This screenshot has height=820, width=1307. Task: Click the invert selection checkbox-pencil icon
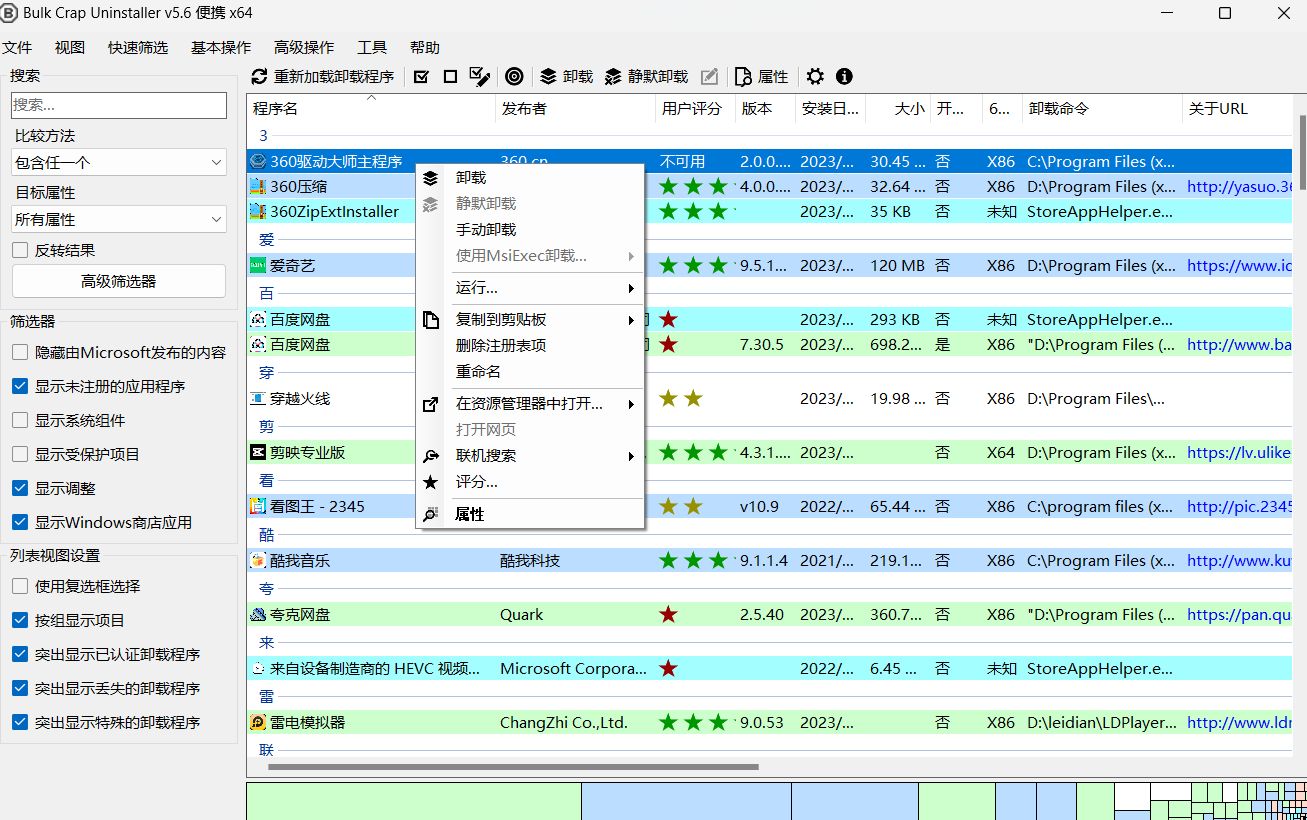pyautogui.click(x=479, y=76)
